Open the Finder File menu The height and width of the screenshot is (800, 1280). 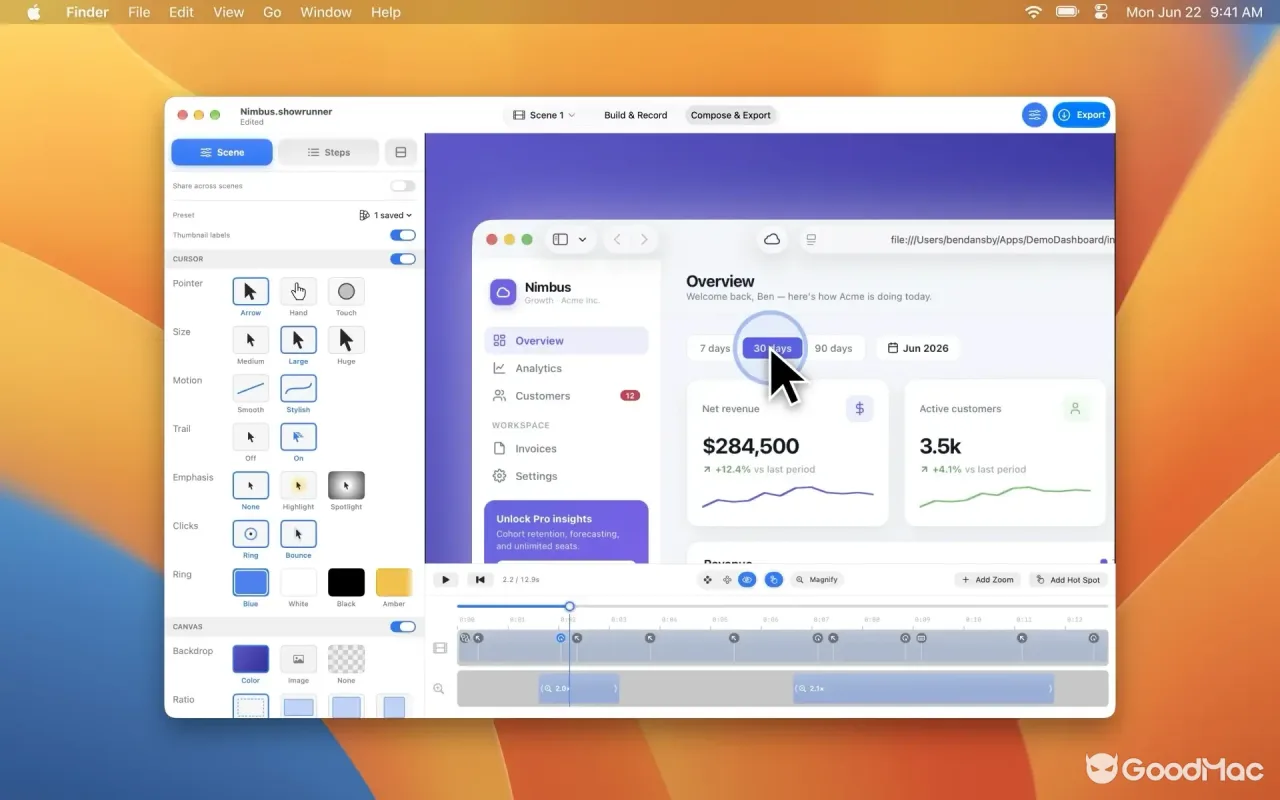pos(139,12)
